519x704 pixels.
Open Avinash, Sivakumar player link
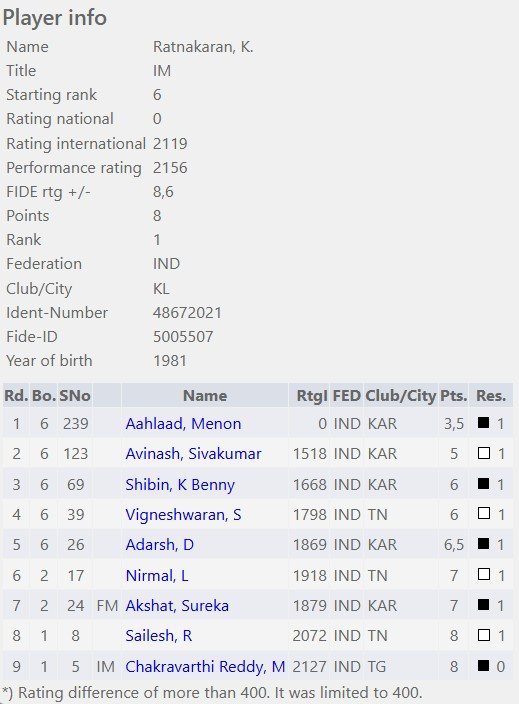coord(193,453)
